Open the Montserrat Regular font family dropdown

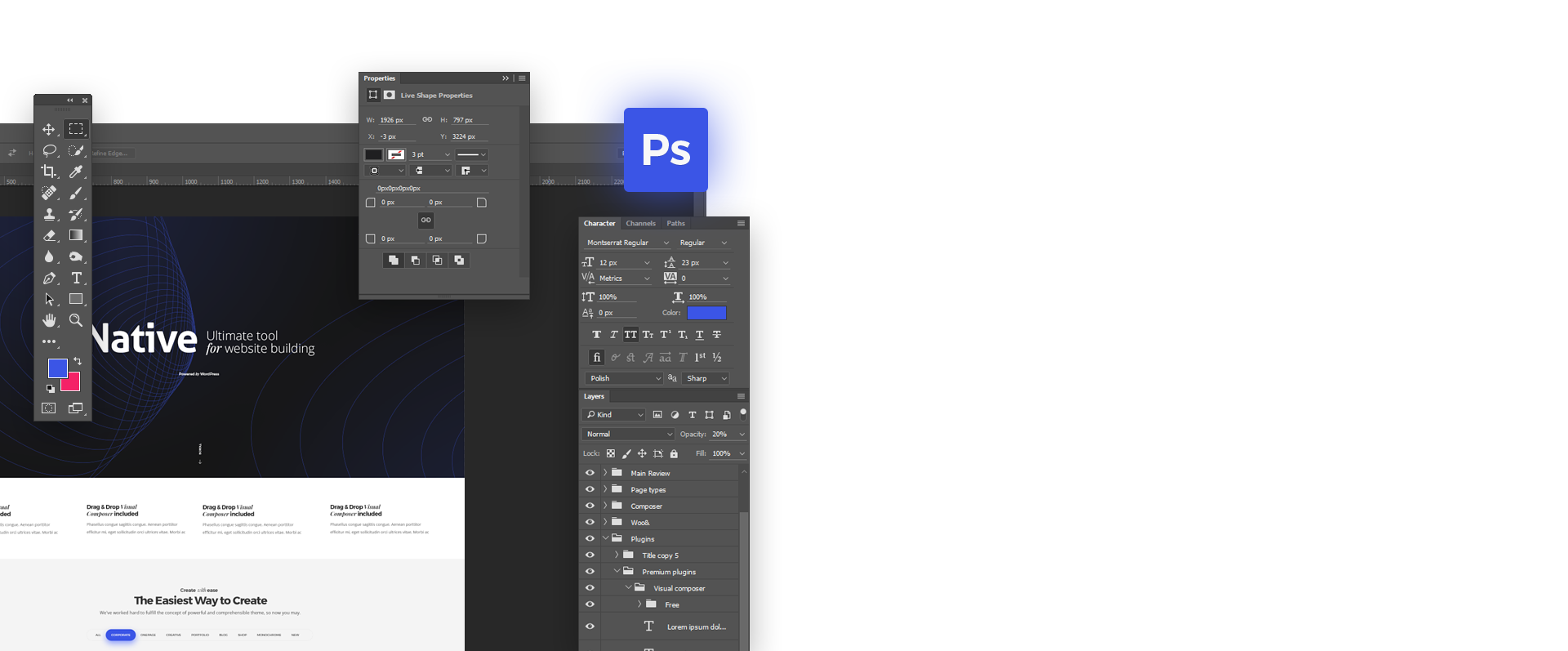(627, 243)
